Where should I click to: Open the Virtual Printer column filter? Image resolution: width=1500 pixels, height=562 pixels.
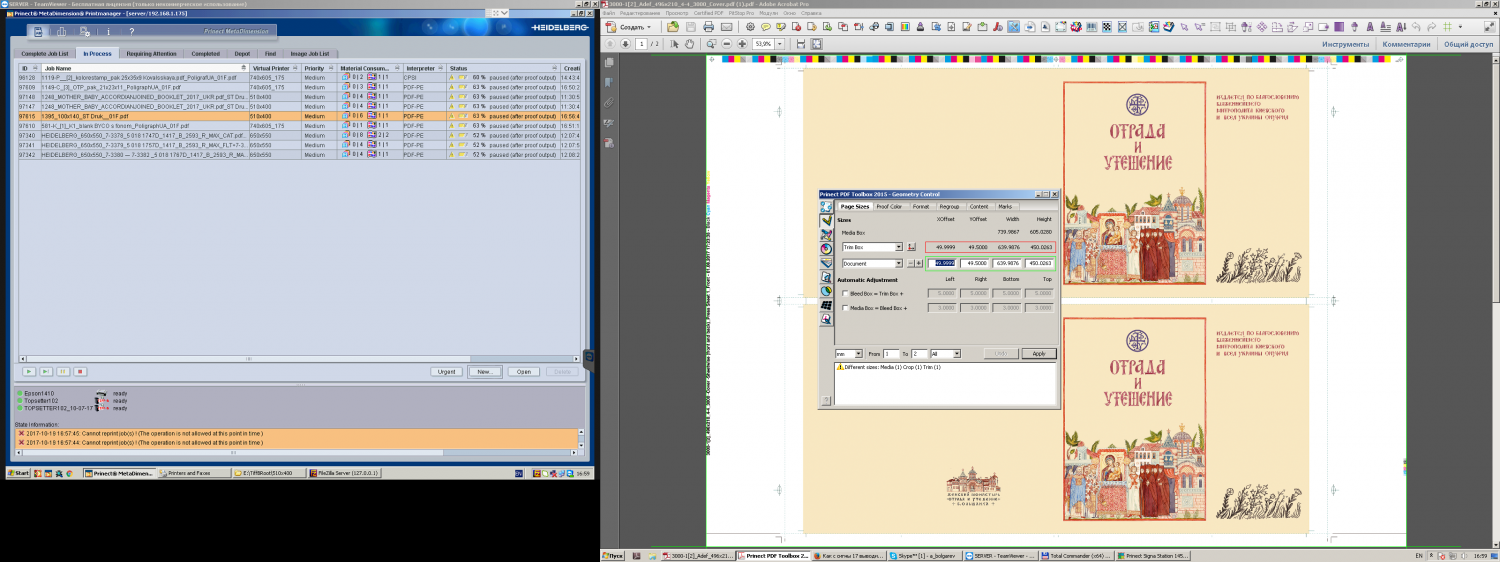click(x=295, y=68)
